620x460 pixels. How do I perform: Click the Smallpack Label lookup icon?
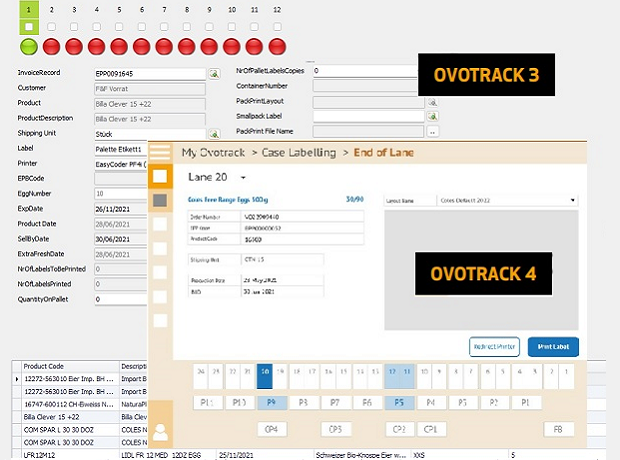click(x=433, y=116)
